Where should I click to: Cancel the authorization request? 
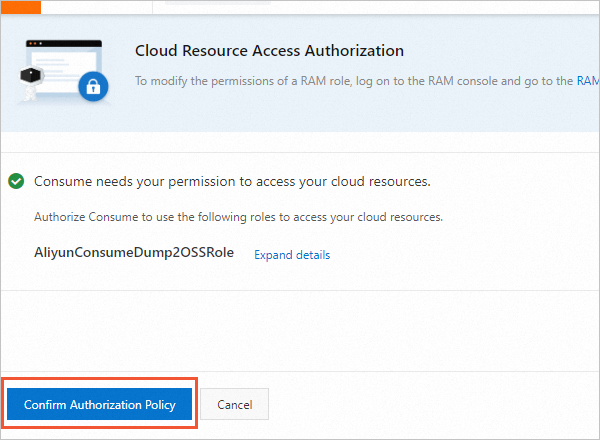(x=234, y=405)
